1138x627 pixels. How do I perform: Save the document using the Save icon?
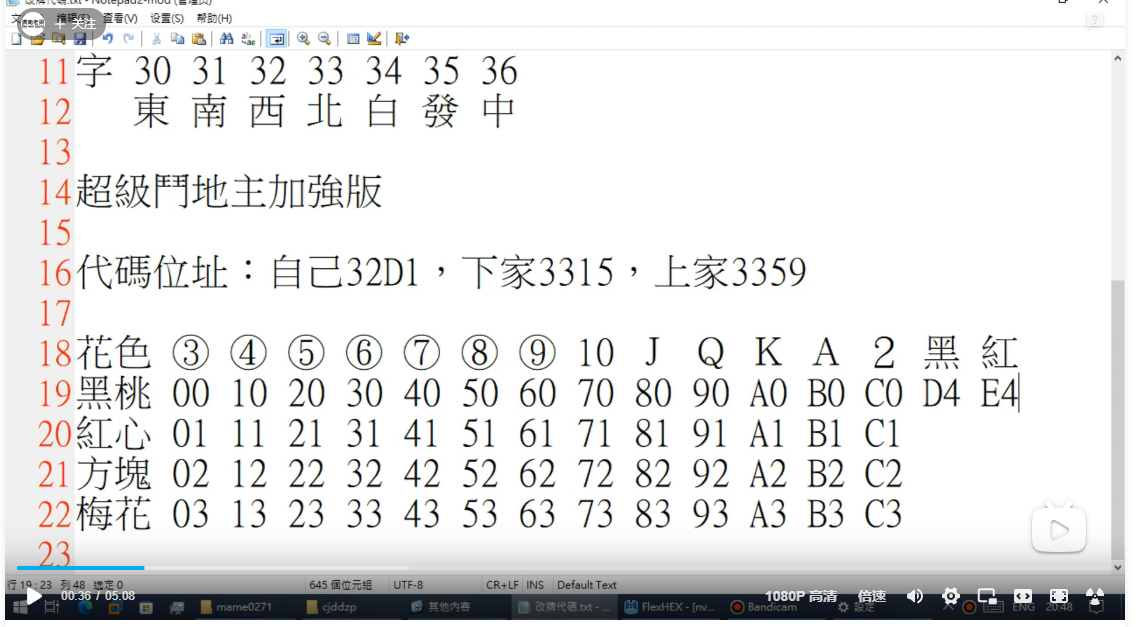tap(79, 37)
